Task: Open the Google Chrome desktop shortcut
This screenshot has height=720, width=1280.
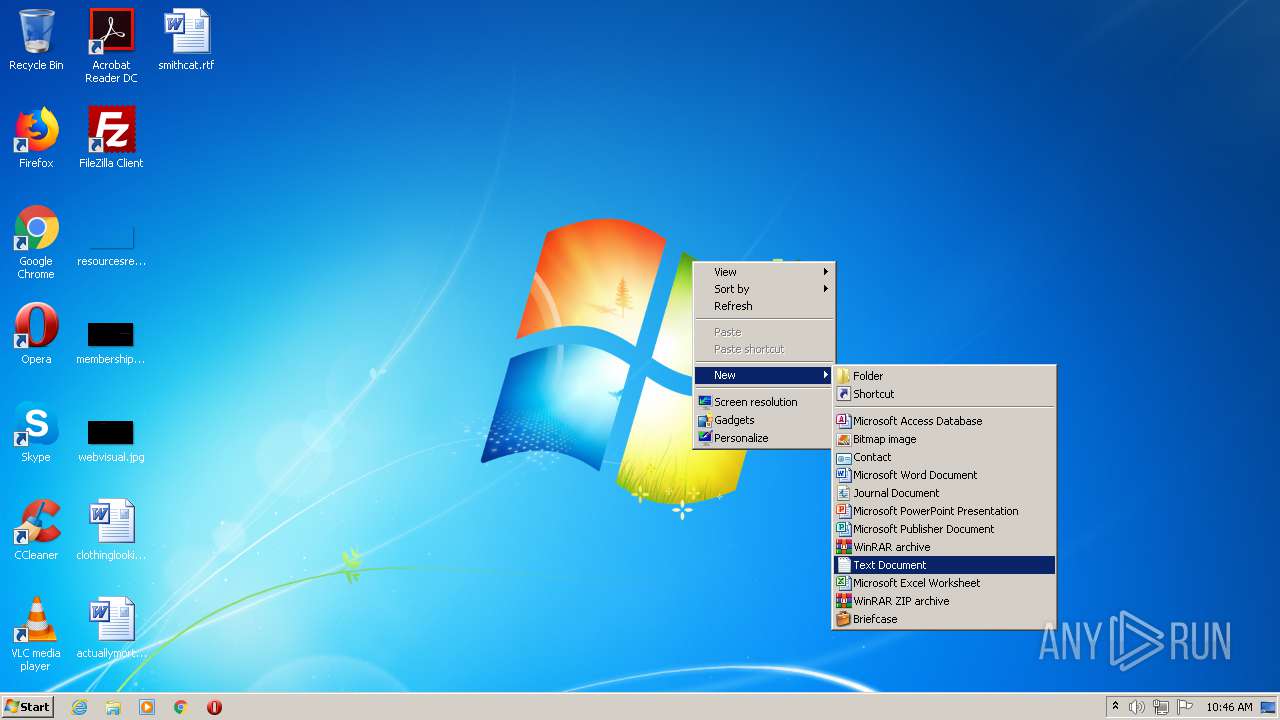Action: pyautogui.click(x=36, y=242)
